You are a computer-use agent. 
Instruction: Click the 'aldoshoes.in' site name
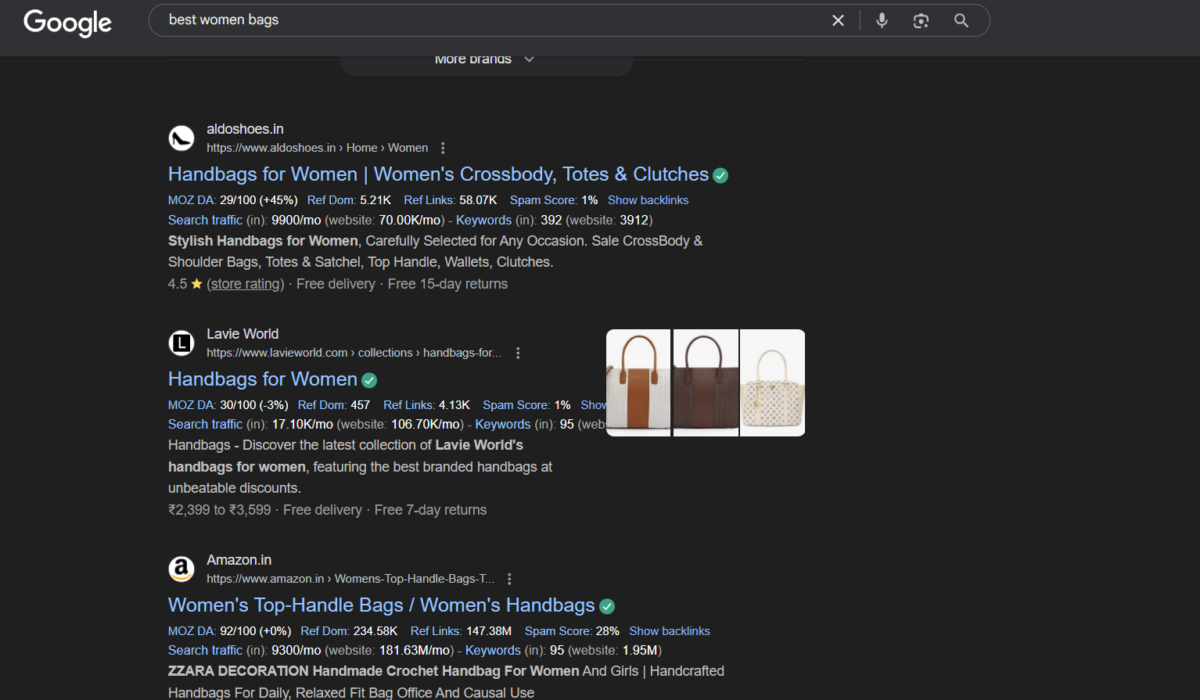click(245, 129)
